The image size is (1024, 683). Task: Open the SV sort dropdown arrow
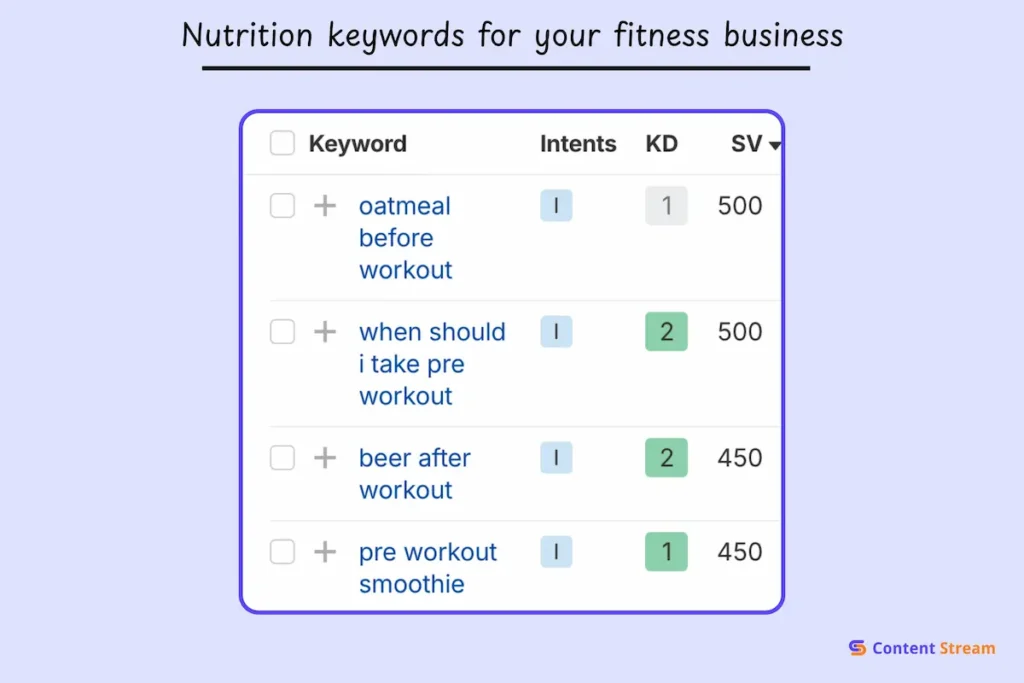775,146
